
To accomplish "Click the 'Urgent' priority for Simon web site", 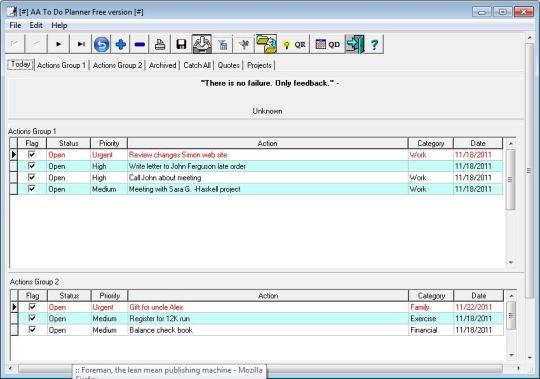I will click(109, 155).
